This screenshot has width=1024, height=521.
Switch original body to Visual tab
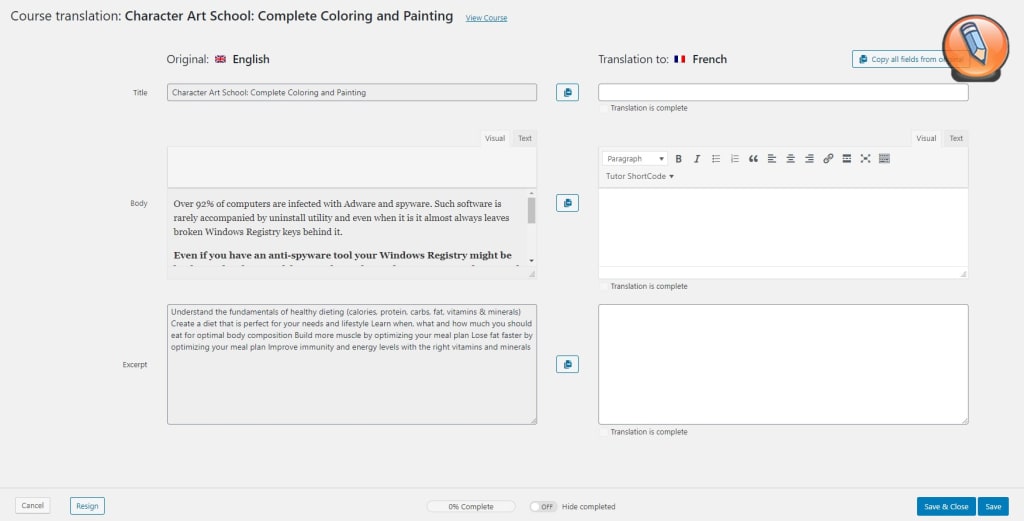click(x=494, y=138)
